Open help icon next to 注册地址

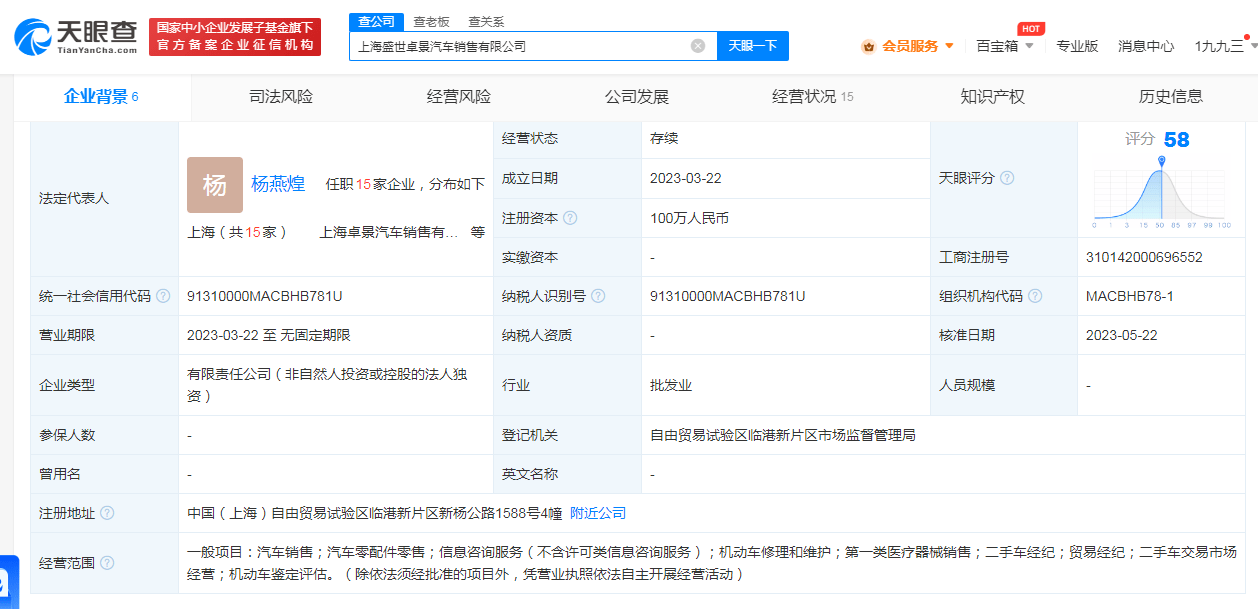[107, 513]
